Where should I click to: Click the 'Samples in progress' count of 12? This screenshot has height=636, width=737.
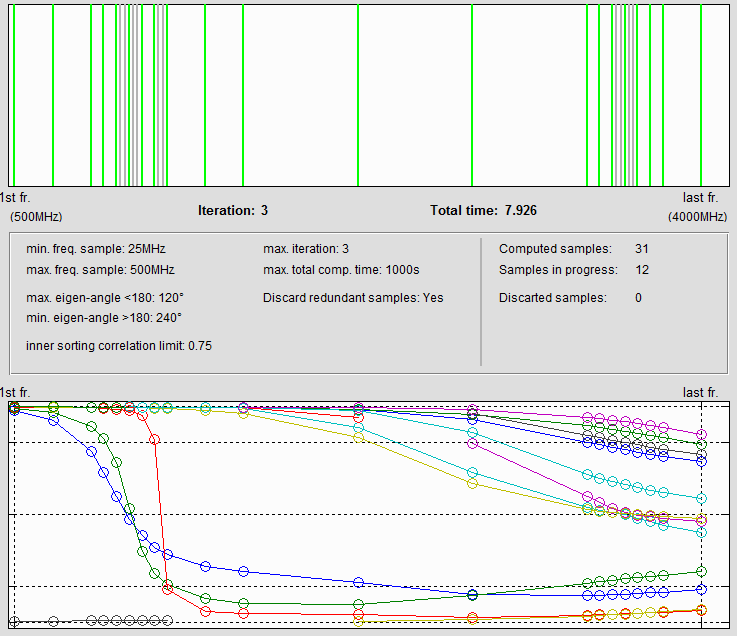point(642,270)
